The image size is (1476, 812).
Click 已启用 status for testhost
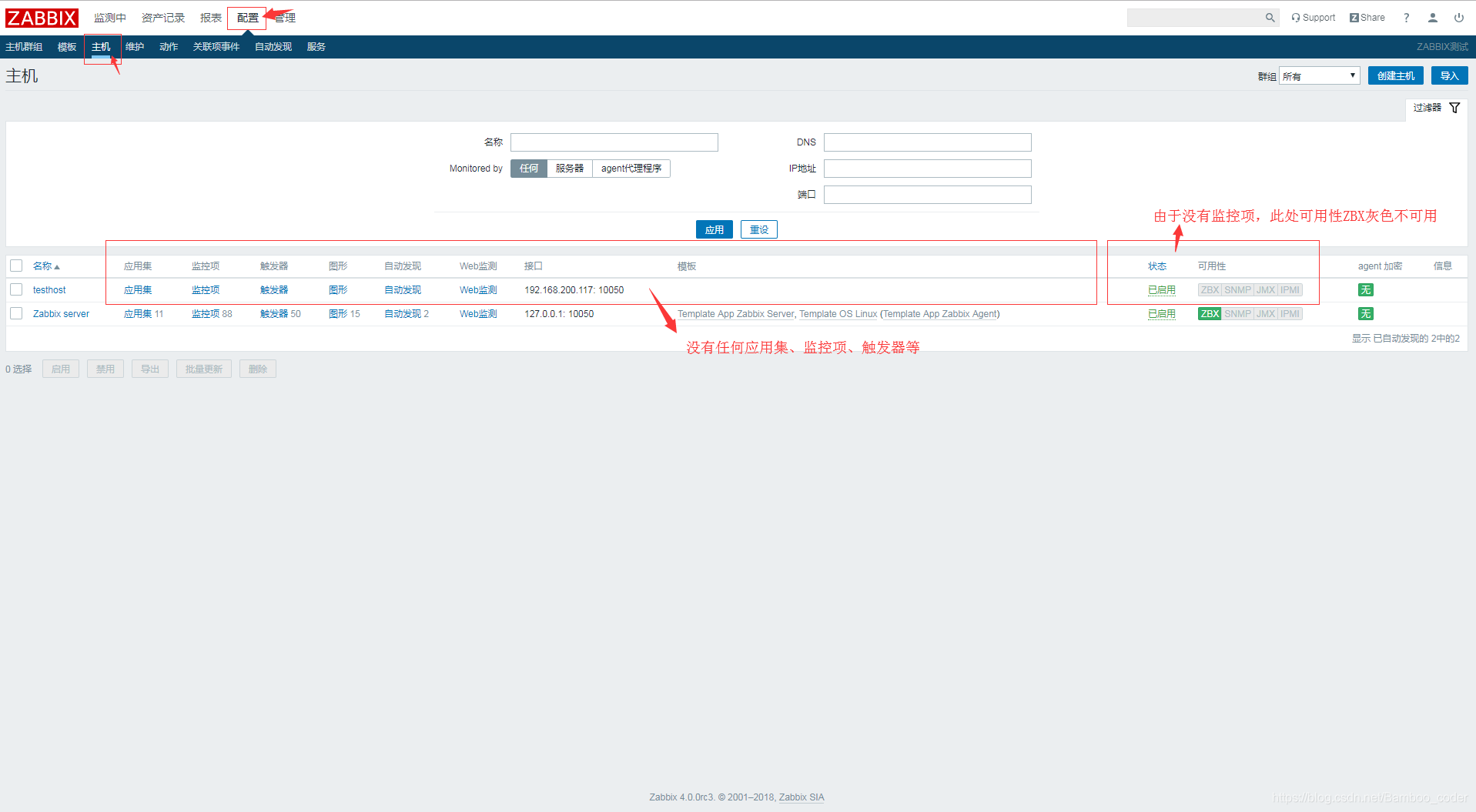[1161, 290]
